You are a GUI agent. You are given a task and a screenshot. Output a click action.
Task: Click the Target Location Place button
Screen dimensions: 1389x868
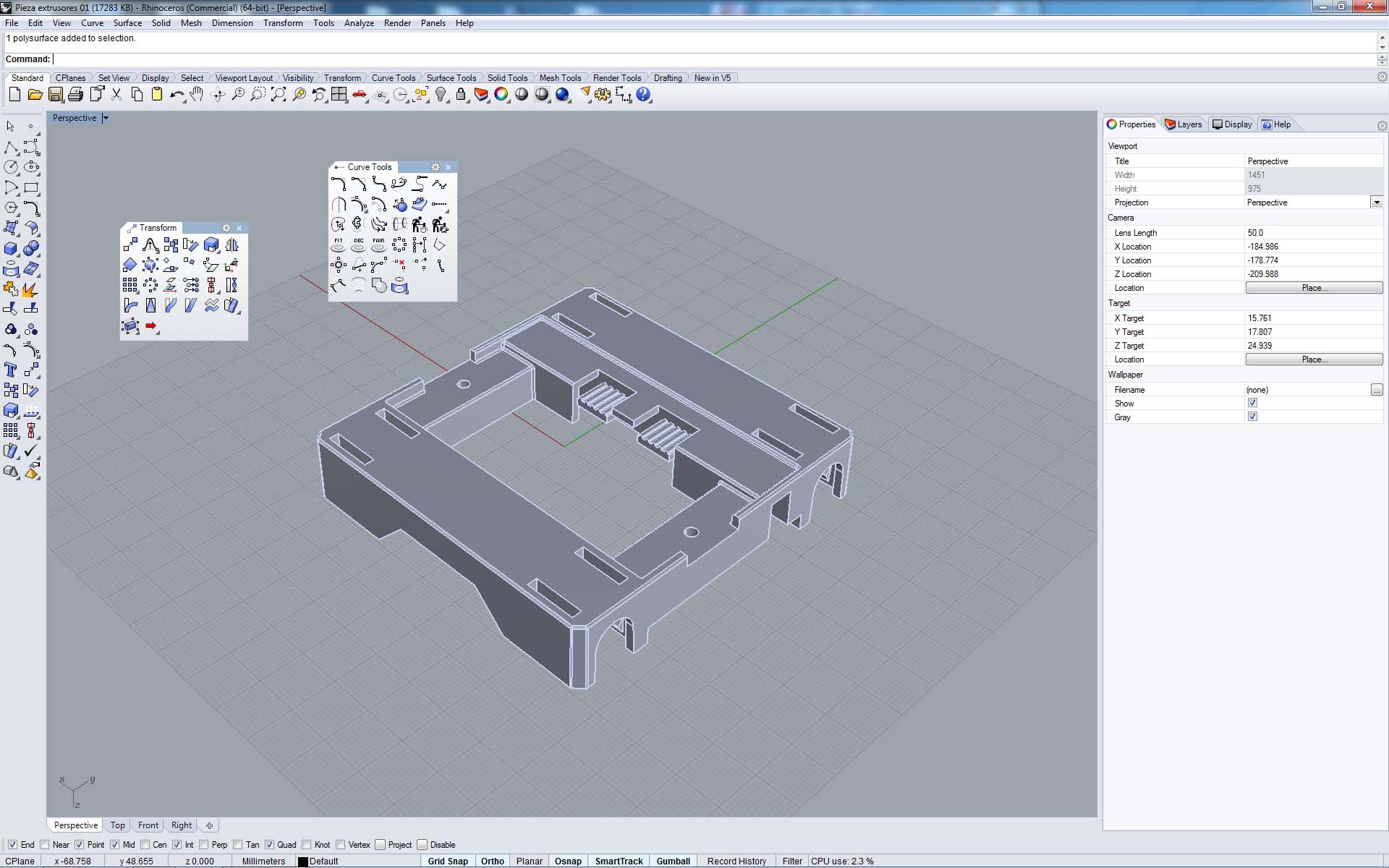[x=1314, y=359]
